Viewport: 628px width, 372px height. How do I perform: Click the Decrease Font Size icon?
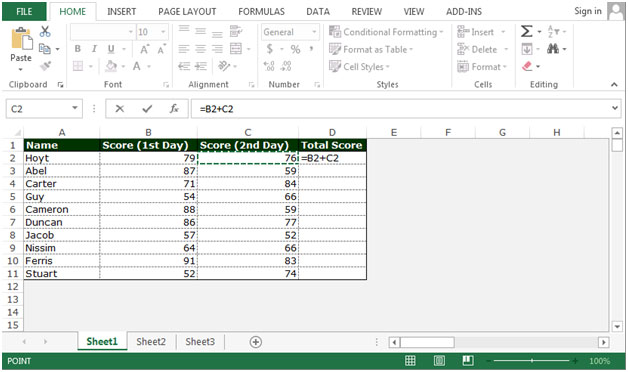click(x=161, y=49)
